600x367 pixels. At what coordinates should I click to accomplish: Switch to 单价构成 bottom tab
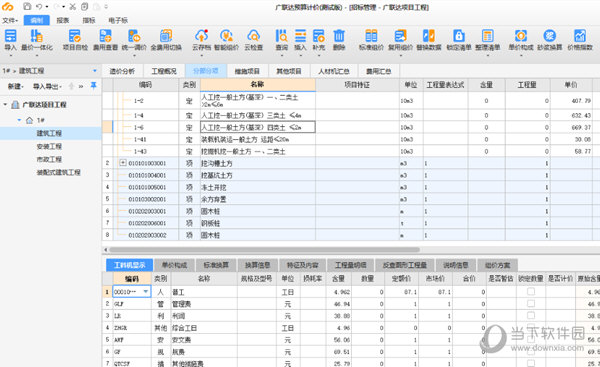(174, 265)
